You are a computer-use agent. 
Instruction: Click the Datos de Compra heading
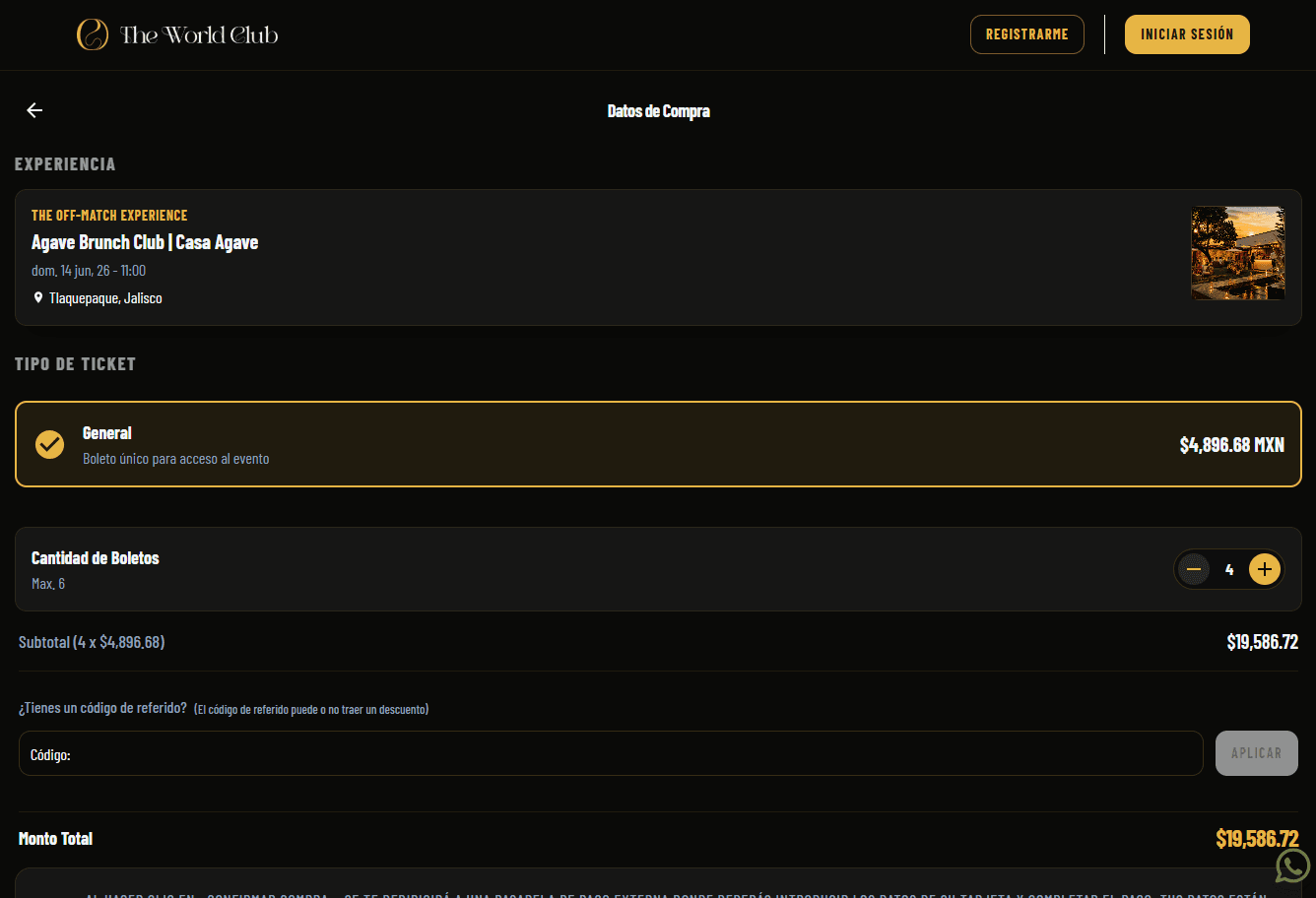coord(658,111)
